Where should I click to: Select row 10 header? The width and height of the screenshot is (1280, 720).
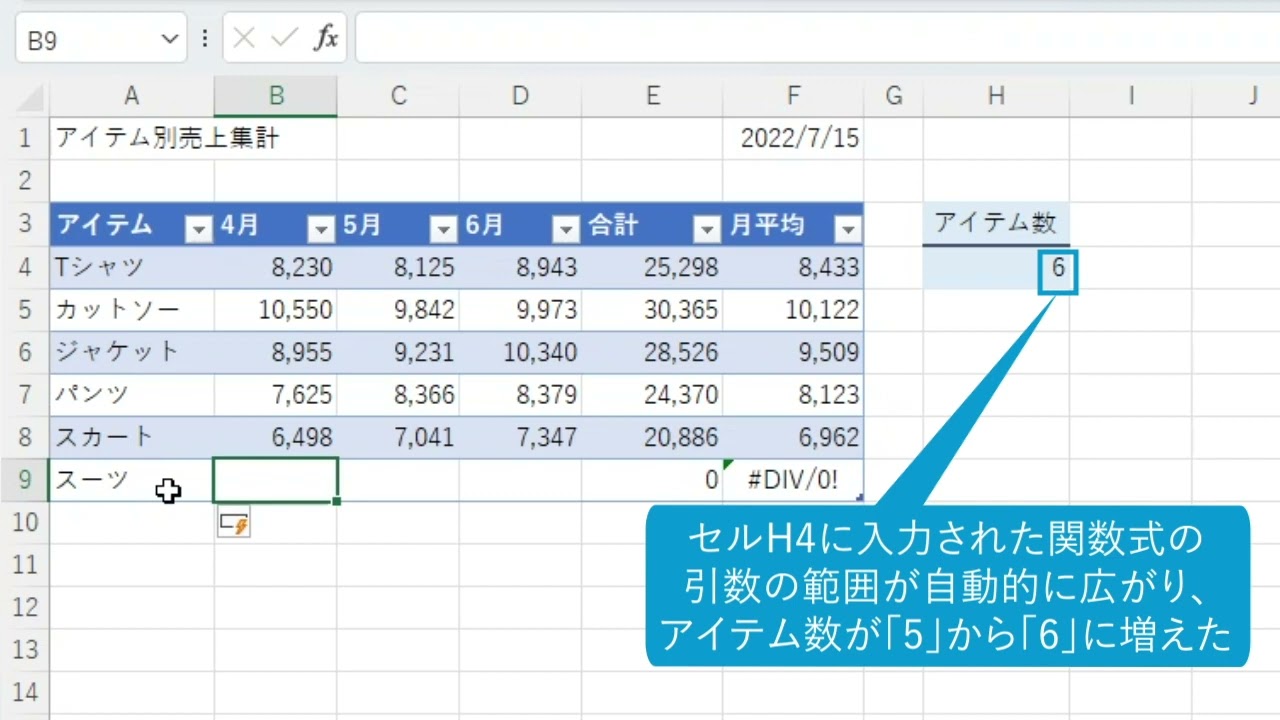click(25, 522)
